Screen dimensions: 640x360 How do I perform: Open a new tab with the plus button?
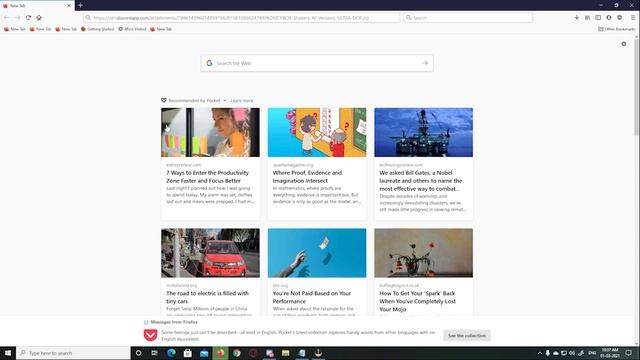point(80,5)
